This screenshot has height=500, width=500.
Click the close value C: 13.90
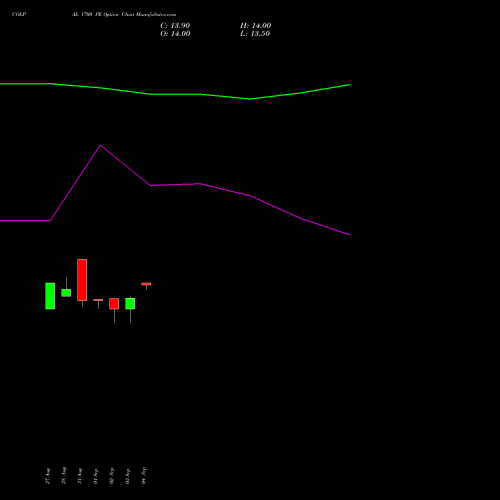[175, 26]
